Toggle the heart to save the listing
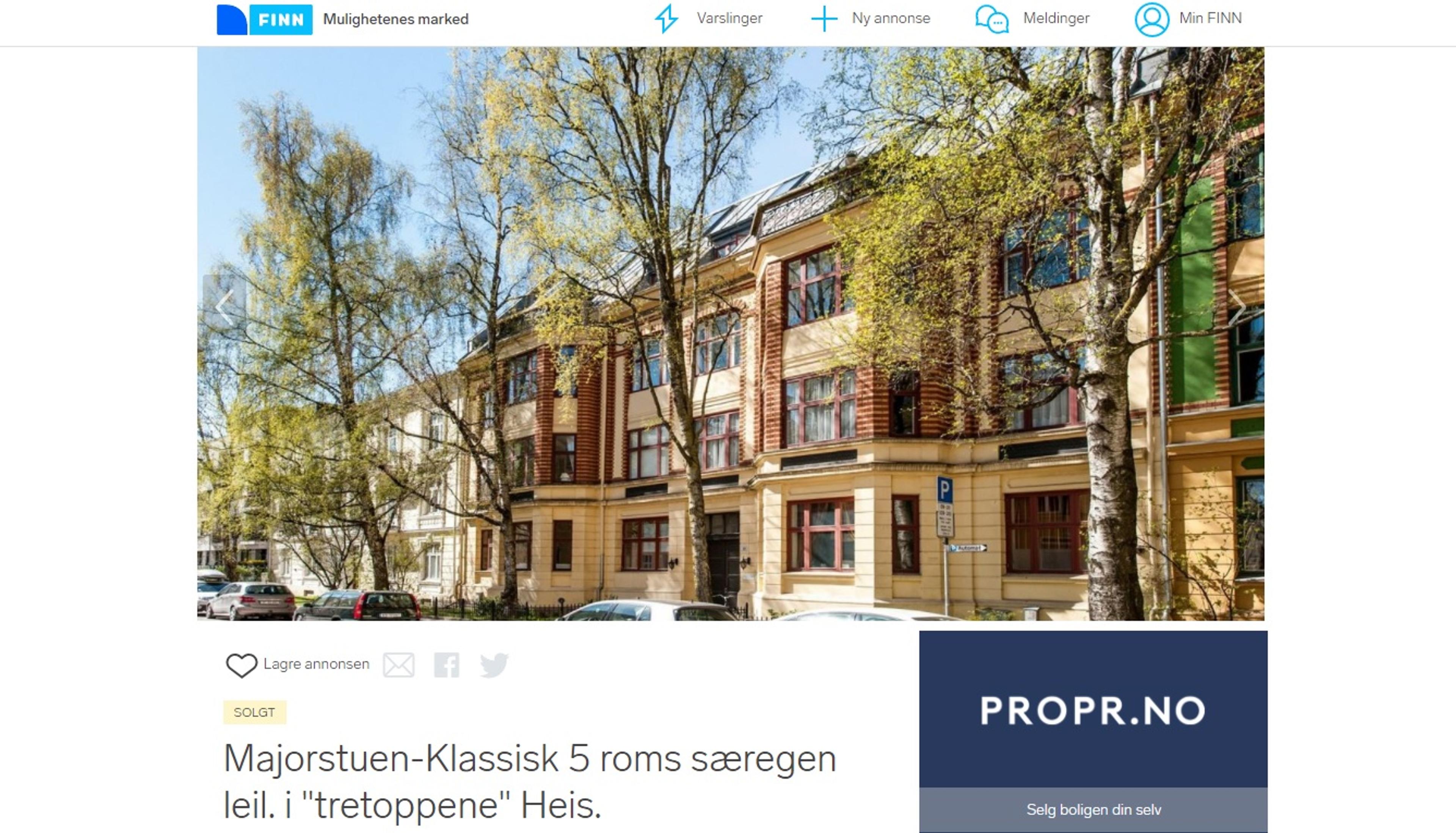The height and width of the screenshot is (833, 1456). click(242, 665)
